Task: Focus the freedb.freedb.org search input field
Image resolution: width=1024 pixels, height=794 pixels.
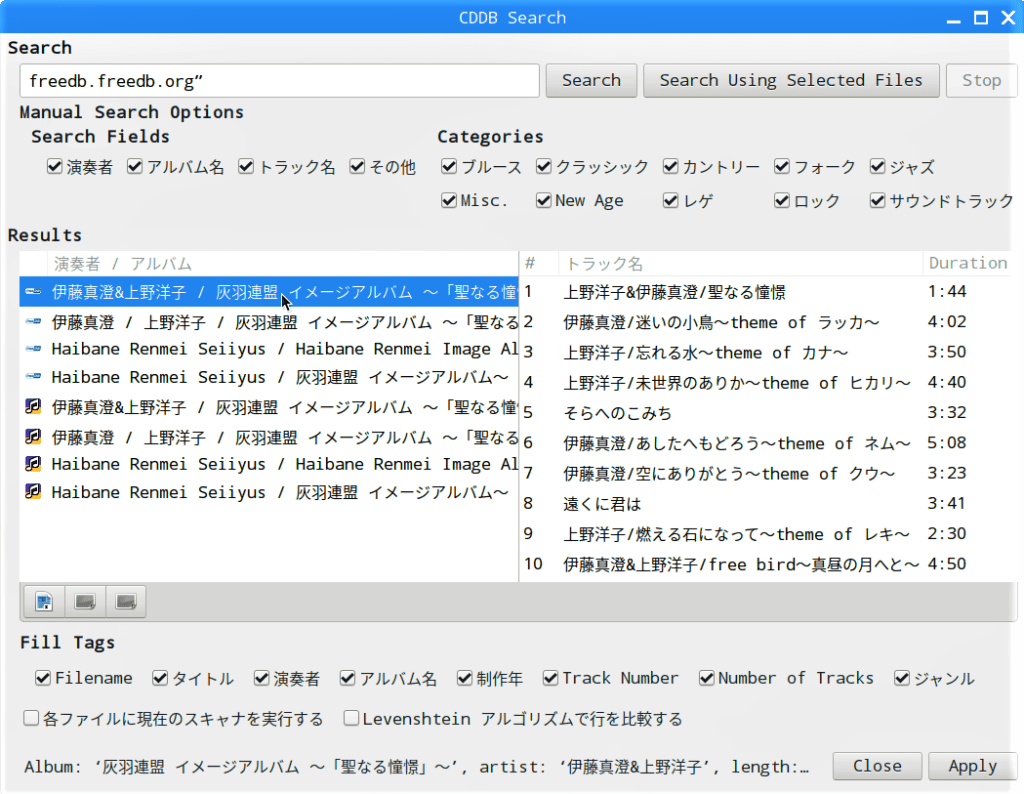Action: click(x=279, y=81)
